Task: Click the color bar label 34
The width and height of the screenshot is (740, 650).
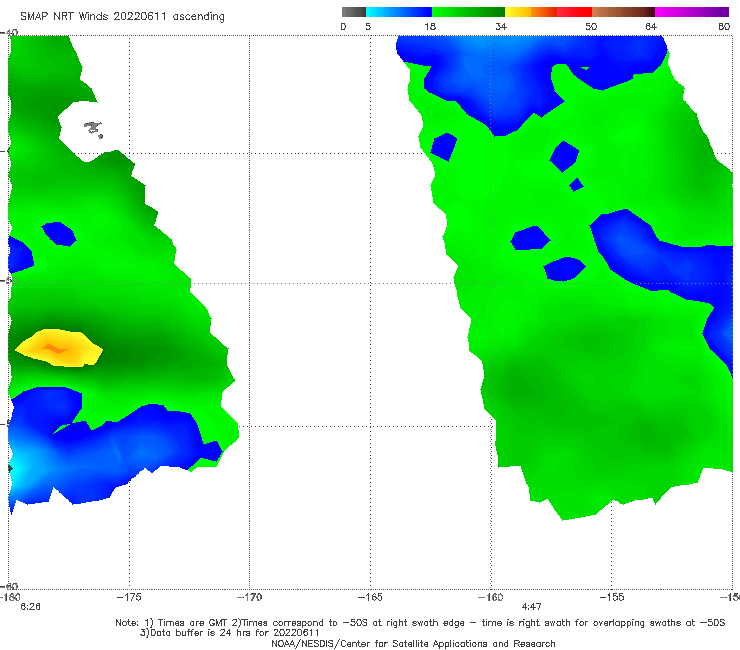Action: coord(501,27)
